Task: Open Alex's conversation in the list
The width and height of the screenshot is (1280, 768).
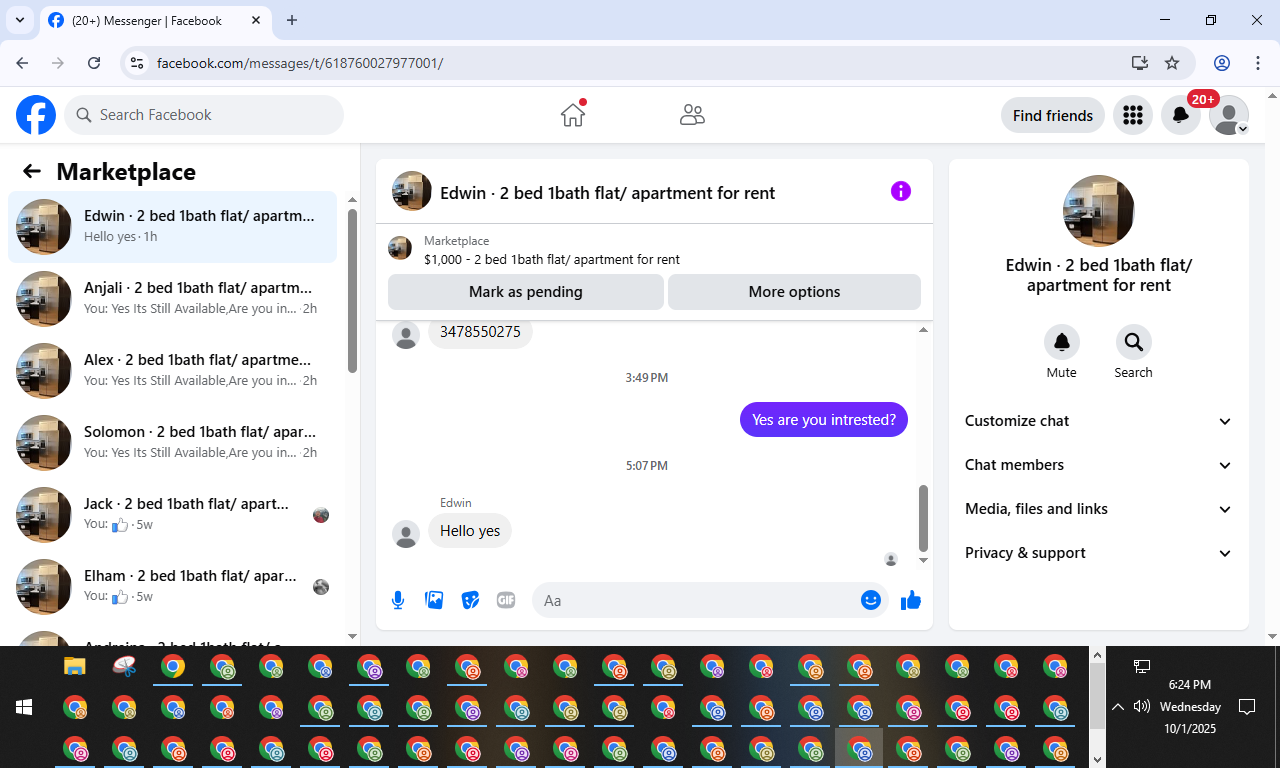Action: coord(173,371)
